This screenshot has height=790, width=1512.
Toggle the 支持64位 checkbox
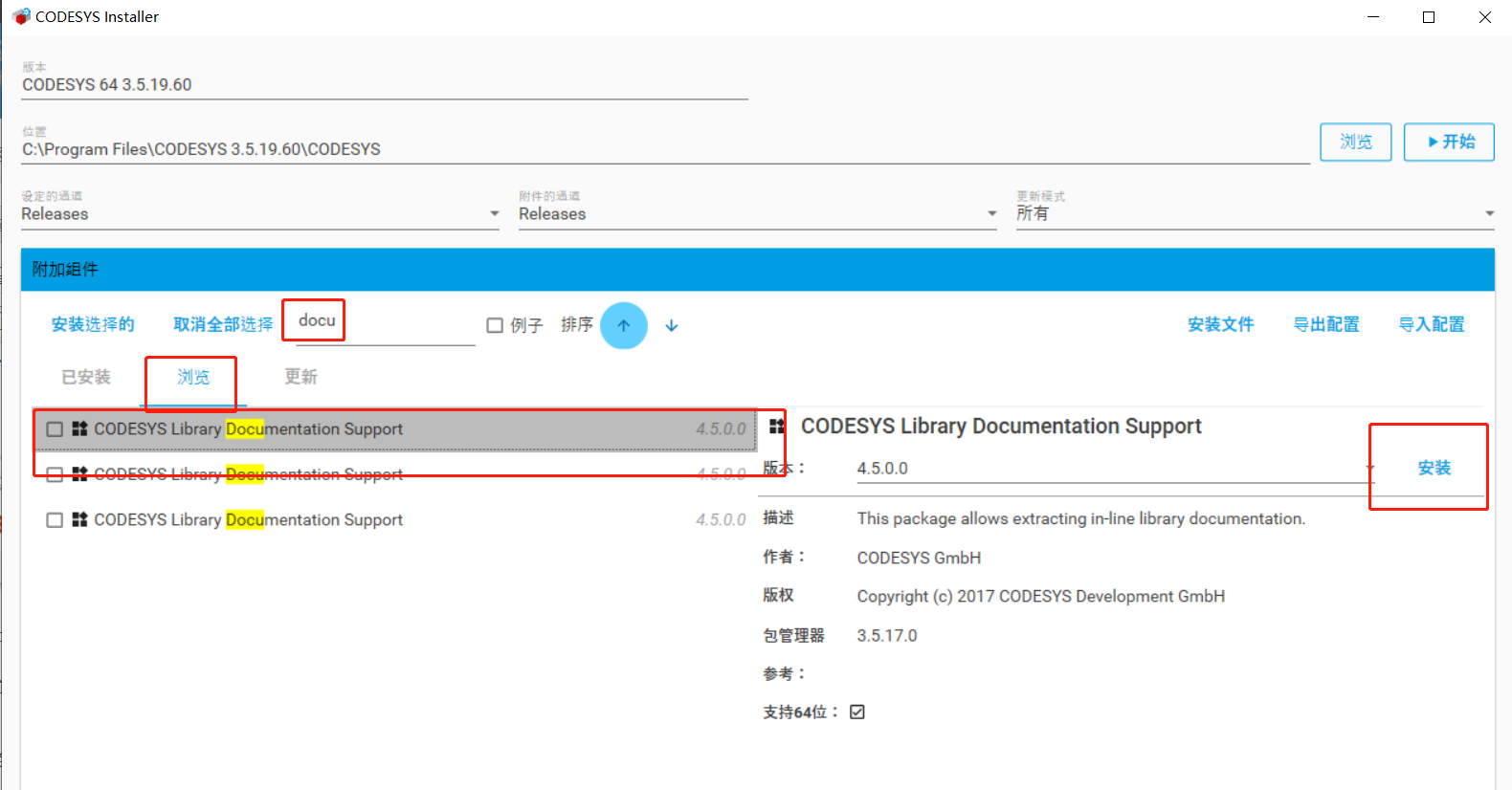click(x=857, y=712)
